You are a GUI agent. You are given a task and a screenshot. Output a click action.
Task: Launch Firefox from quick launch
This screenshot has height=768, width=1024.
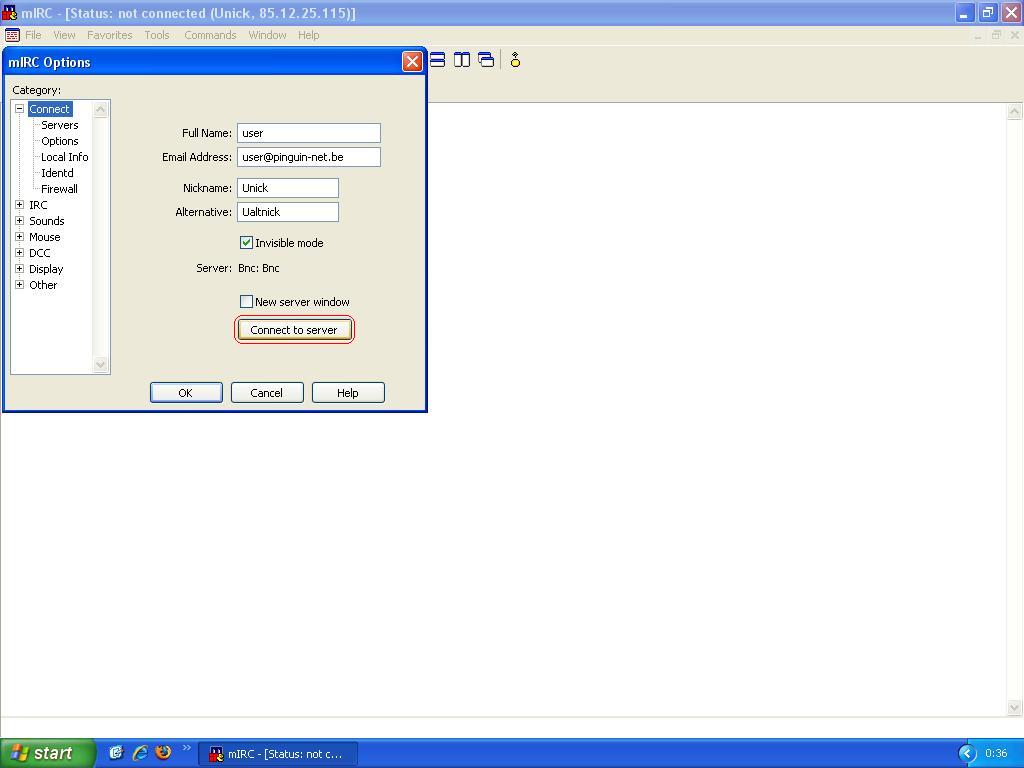tap(163, 752)
